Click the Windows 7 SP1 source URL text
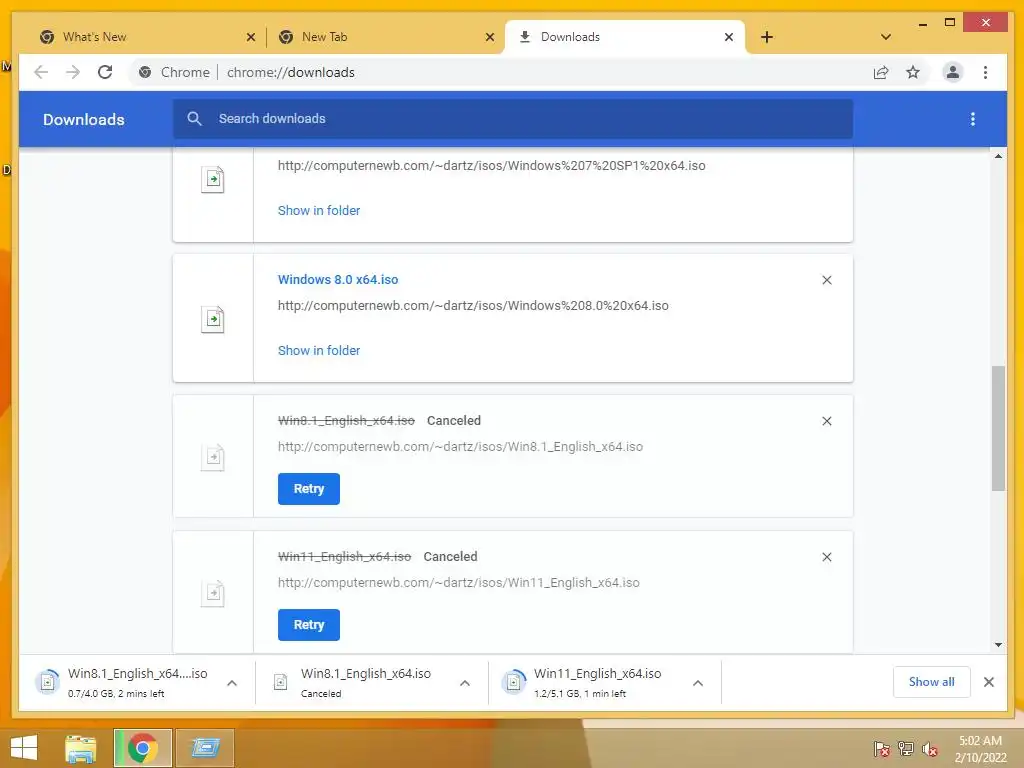This screenshot has height=768, width=1024. coord(491,166)
